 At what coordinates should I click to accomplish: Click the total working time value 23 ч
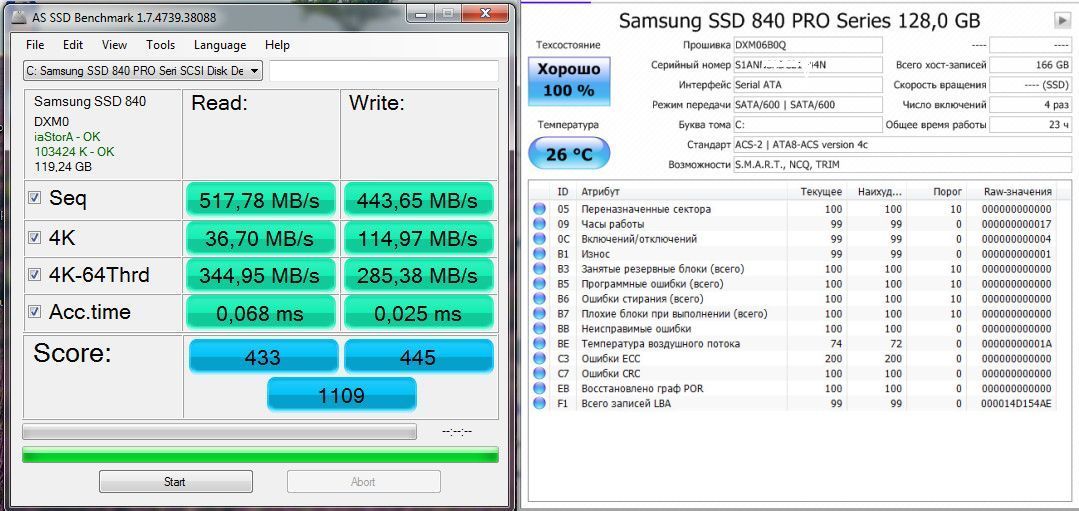(1030, 124)
